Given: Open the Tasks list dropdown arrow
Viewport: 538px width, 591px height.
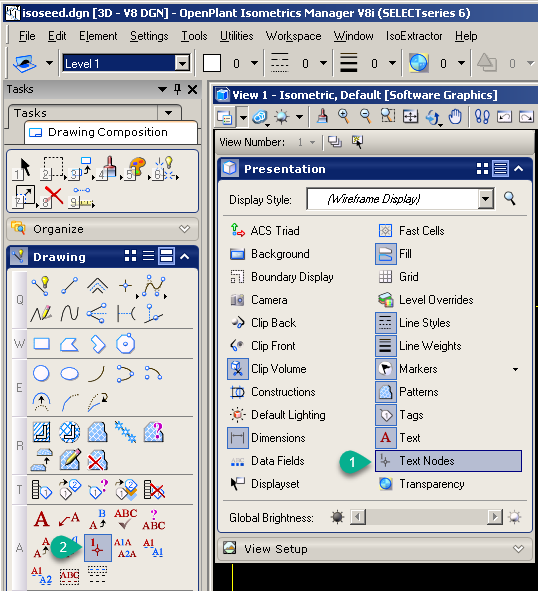Looking at the screenshot, I should pos(169,112).
